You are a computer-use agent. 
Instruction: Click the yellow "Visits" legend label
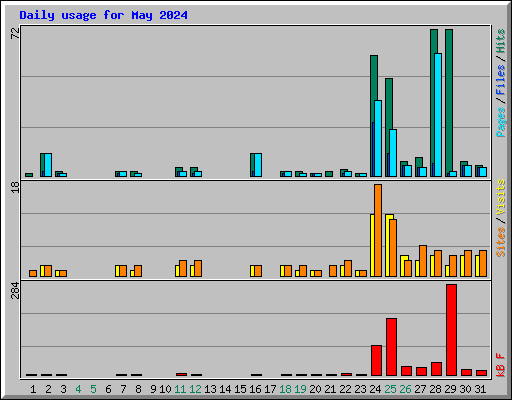[x=501, y=198]
